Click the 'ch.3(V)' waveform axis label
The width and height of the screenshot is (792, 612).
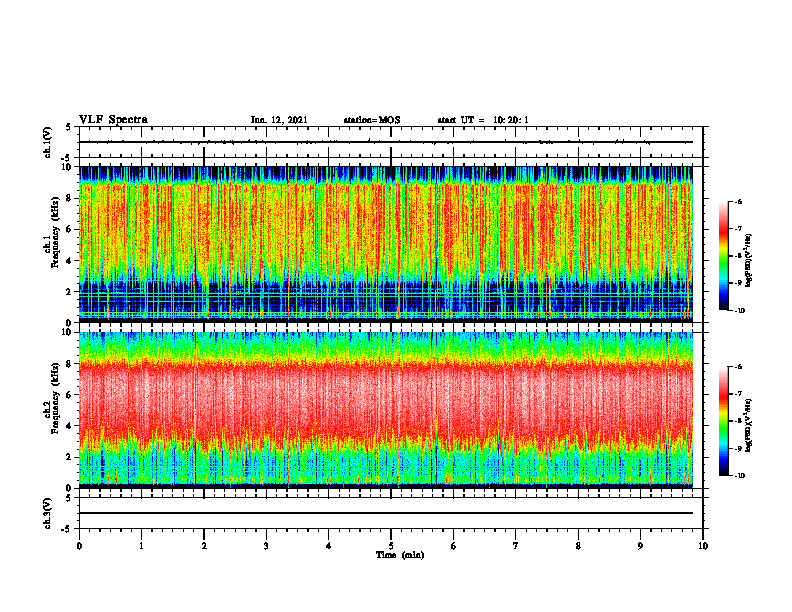tap(48, 513)
